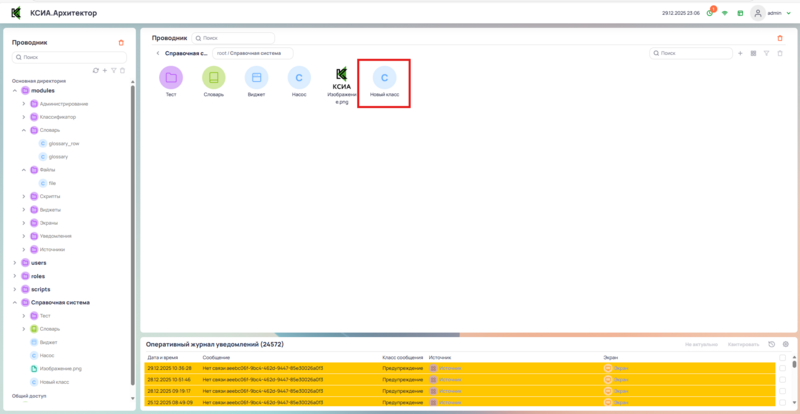Select the Виджет icon in explorer

[x=256, y=78]
